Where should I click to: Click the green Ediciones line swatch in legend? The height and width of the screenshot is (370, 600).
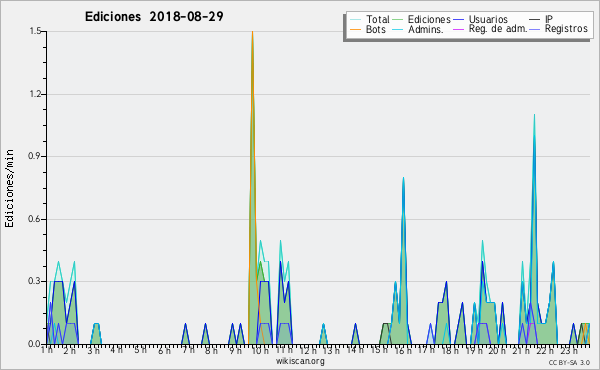(x=398, y=20)
